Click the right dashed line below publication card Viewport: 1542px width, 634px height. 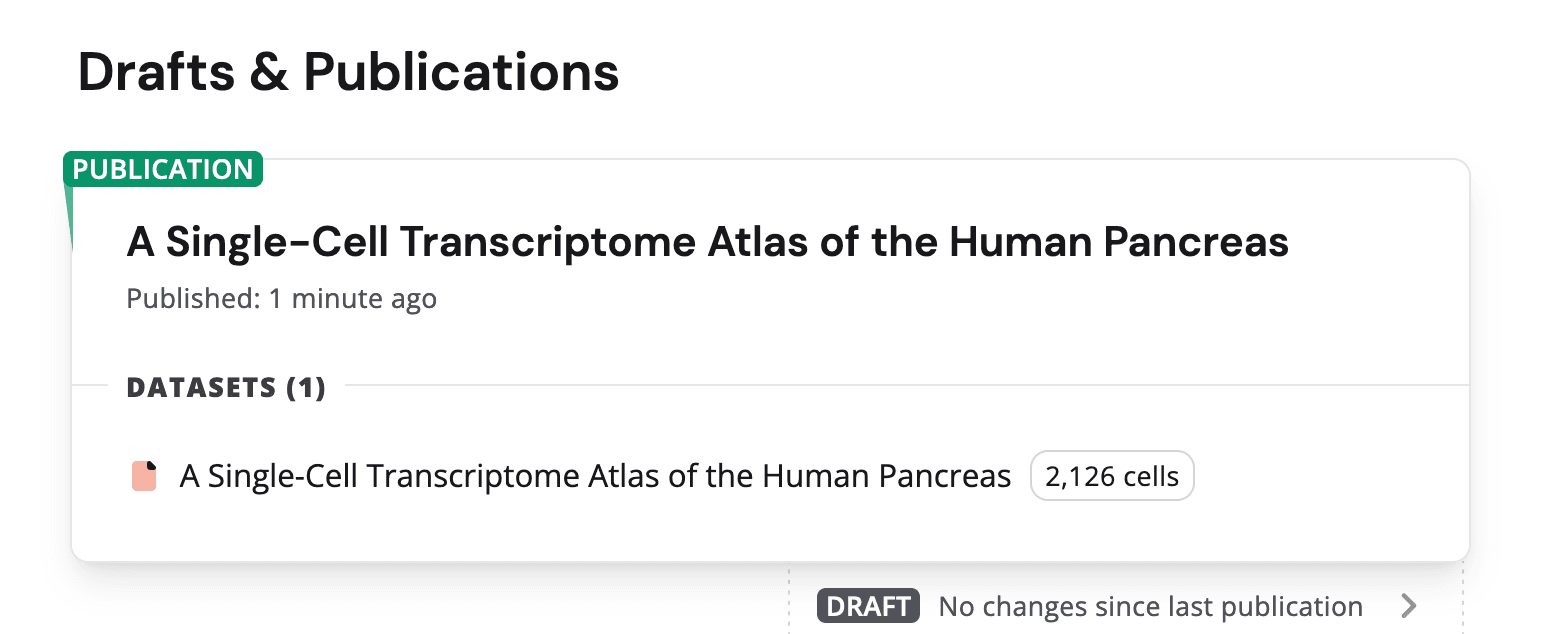[1463, 600]
